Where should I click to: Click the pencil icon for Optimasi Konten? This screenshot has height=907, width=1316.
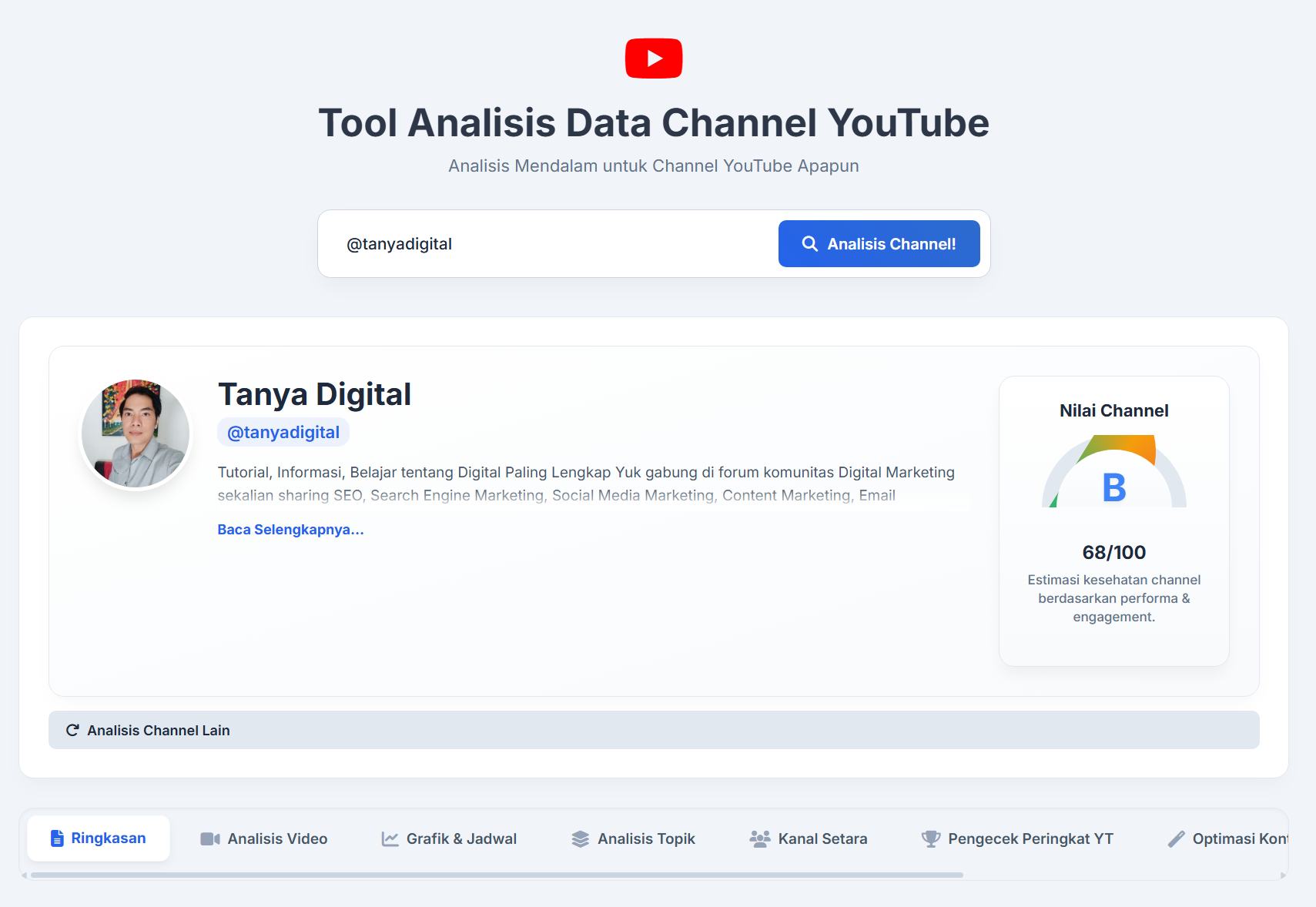pos(1177,839)
